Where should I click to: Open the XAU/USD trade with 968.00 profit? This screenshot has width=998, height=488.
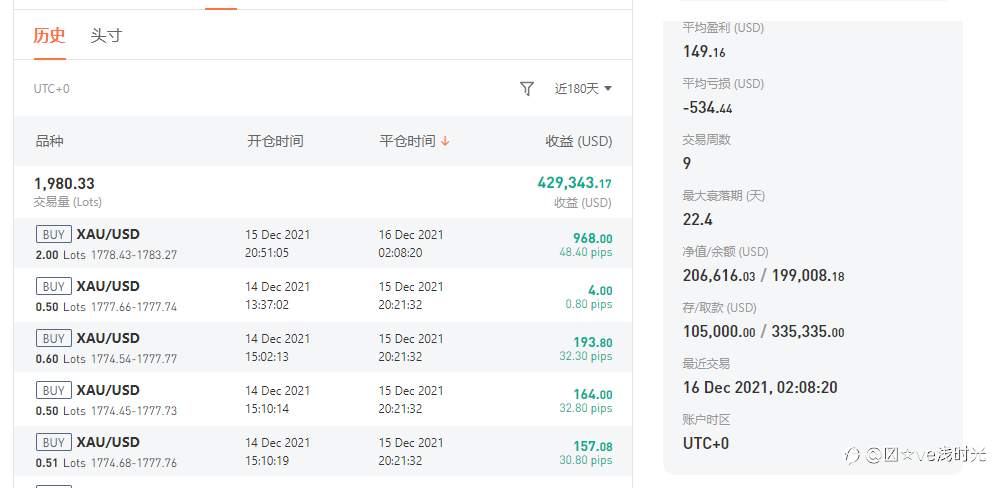click(x=108, y=235)
